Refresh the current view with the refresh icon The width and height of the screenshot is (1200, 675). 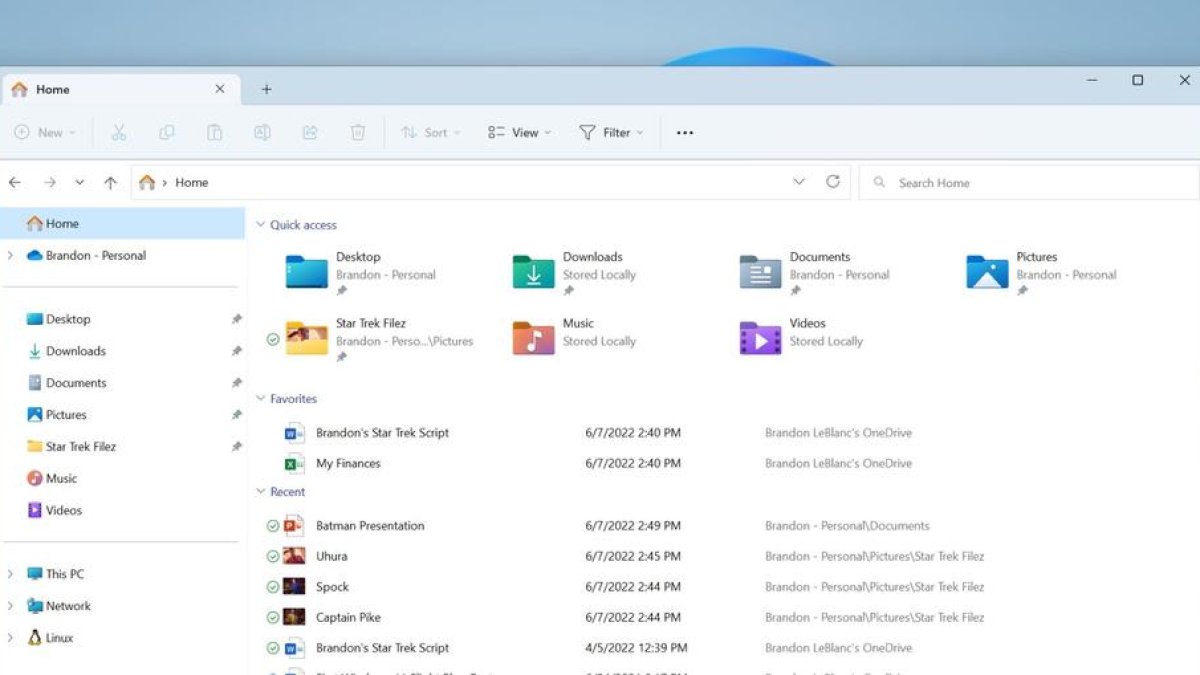coord(833,182)
